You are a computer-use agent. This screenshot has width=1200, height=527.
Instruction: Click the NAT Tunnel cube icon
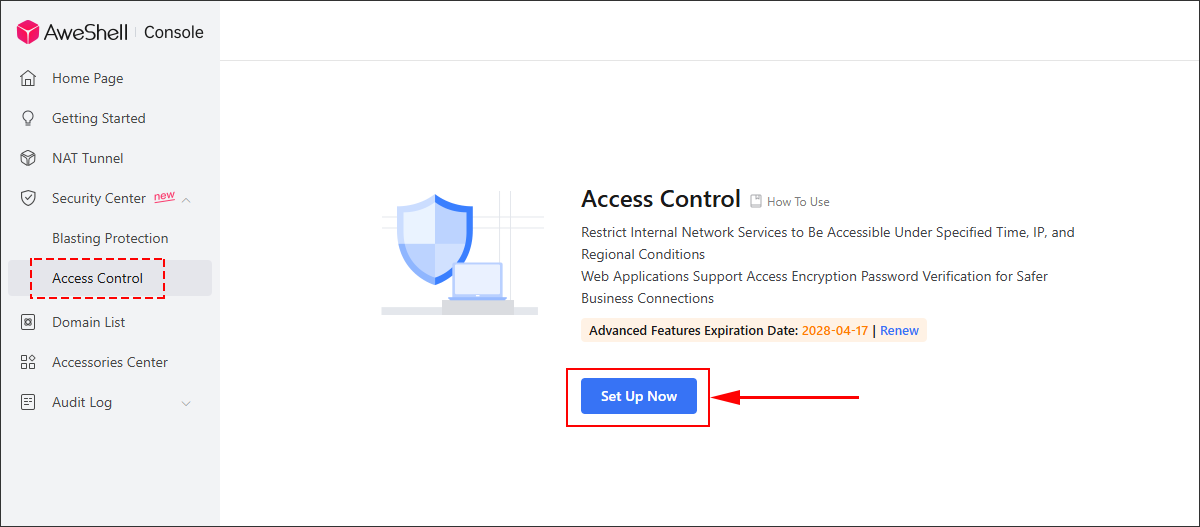pos(28,158)
